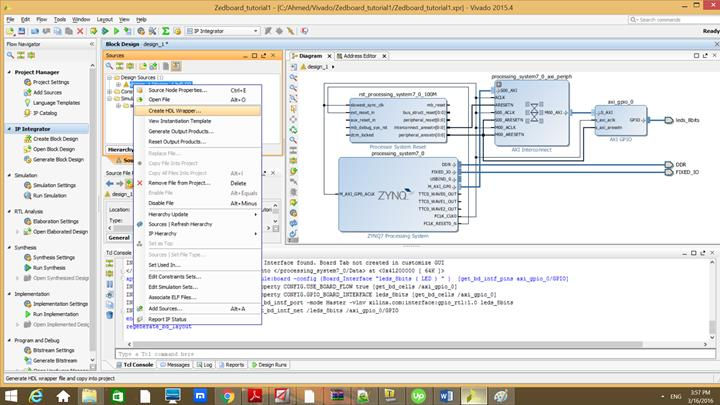Viewport: 720px width, 405px height.
Task: Choose Report IP Status in context menu
Action: [197, 319]
